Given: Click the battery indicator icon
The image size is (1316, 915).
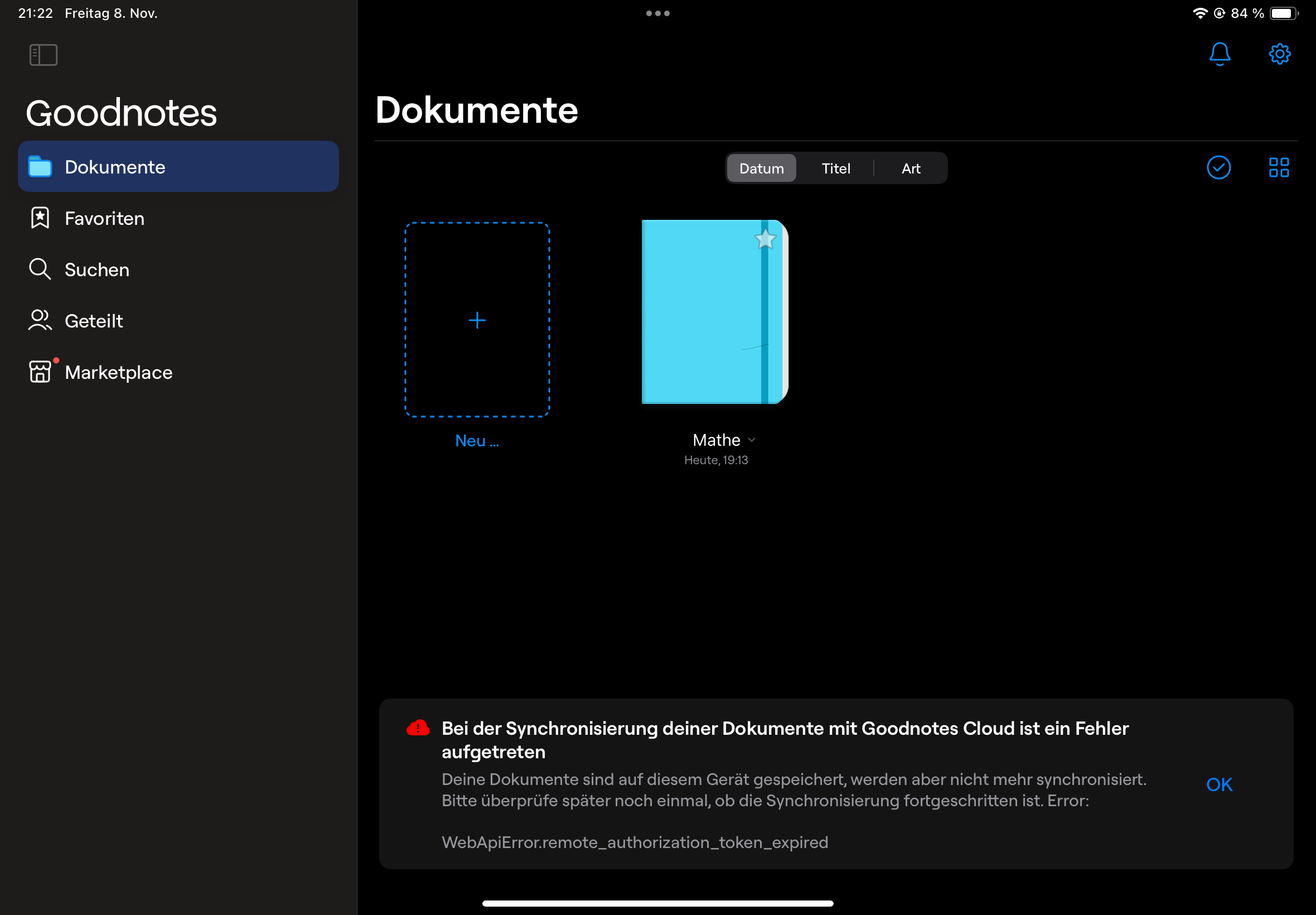Looking at the screenshot, I should pyautogui.click(x=1284, y=13).
